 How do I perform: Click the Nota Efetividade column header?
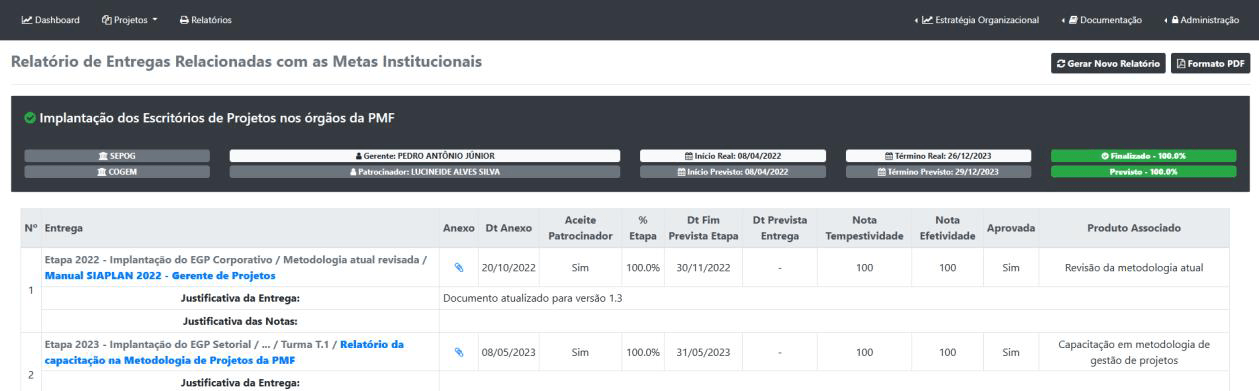pos(947,228)
